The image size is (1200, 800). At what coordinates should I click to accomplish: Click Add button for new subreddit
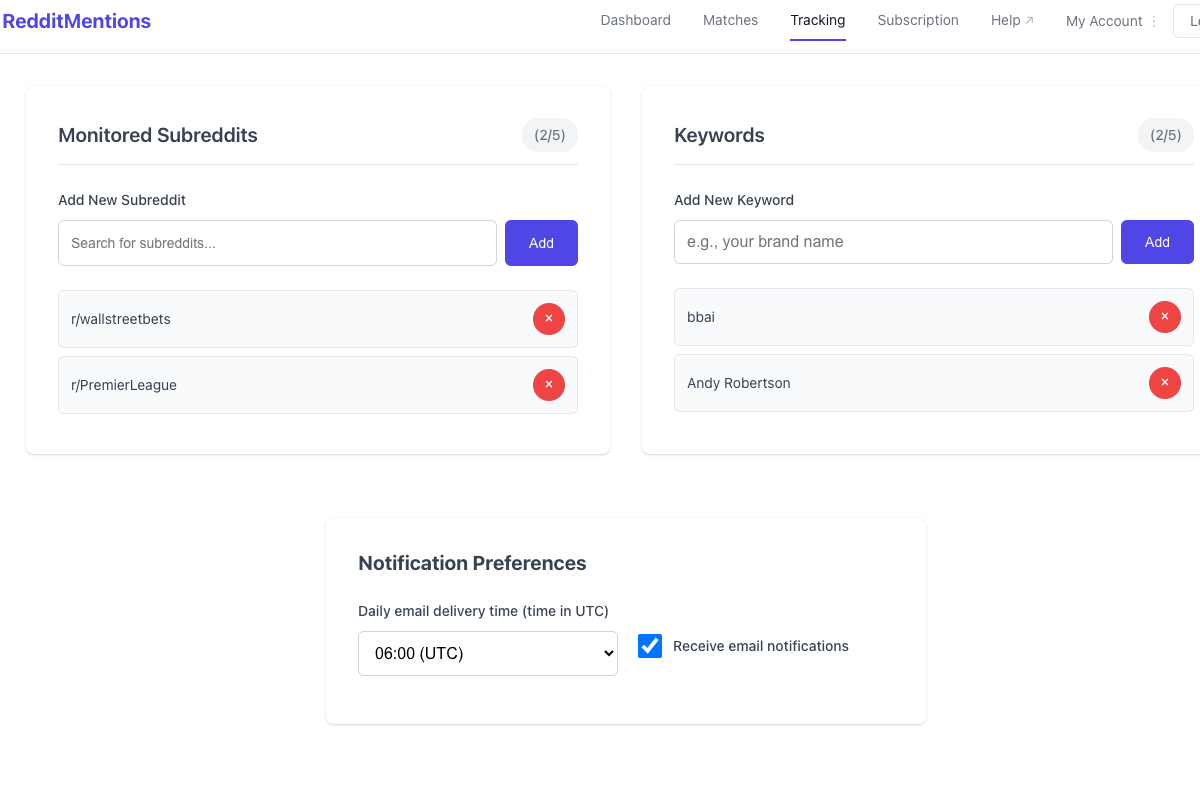(x=541, y=243)
